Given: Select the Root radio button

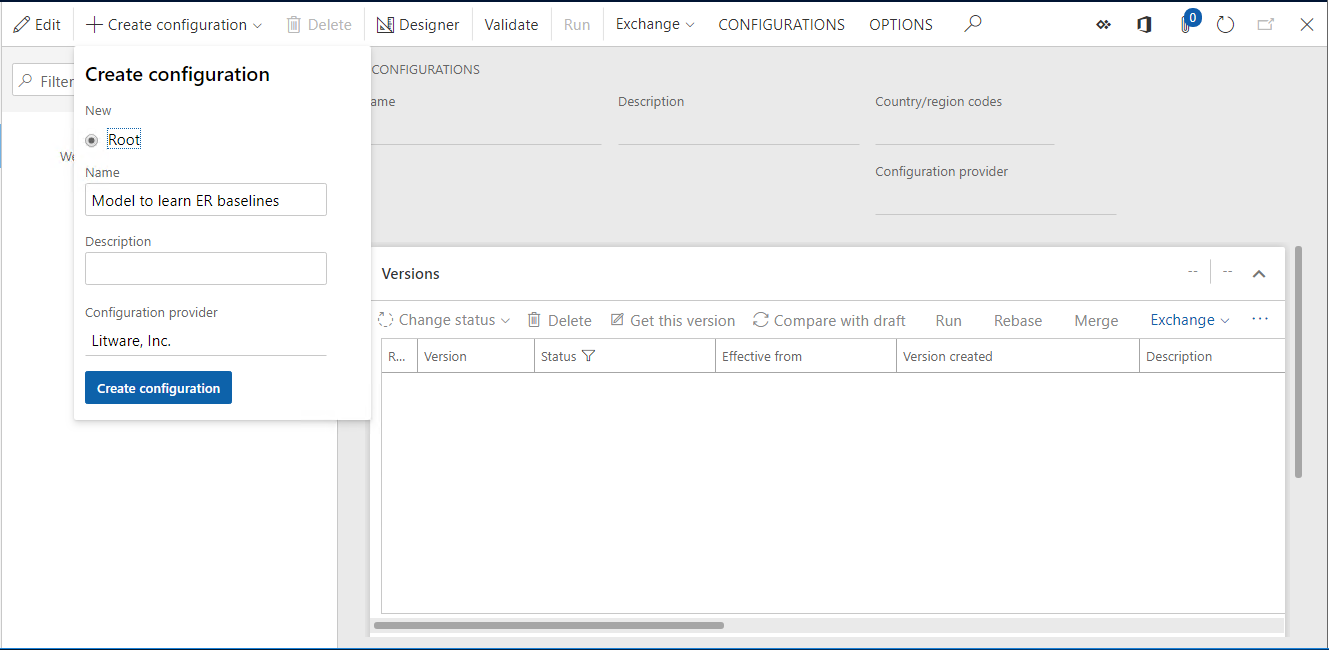Looking at the screenshot, I should tap(90, 139).
